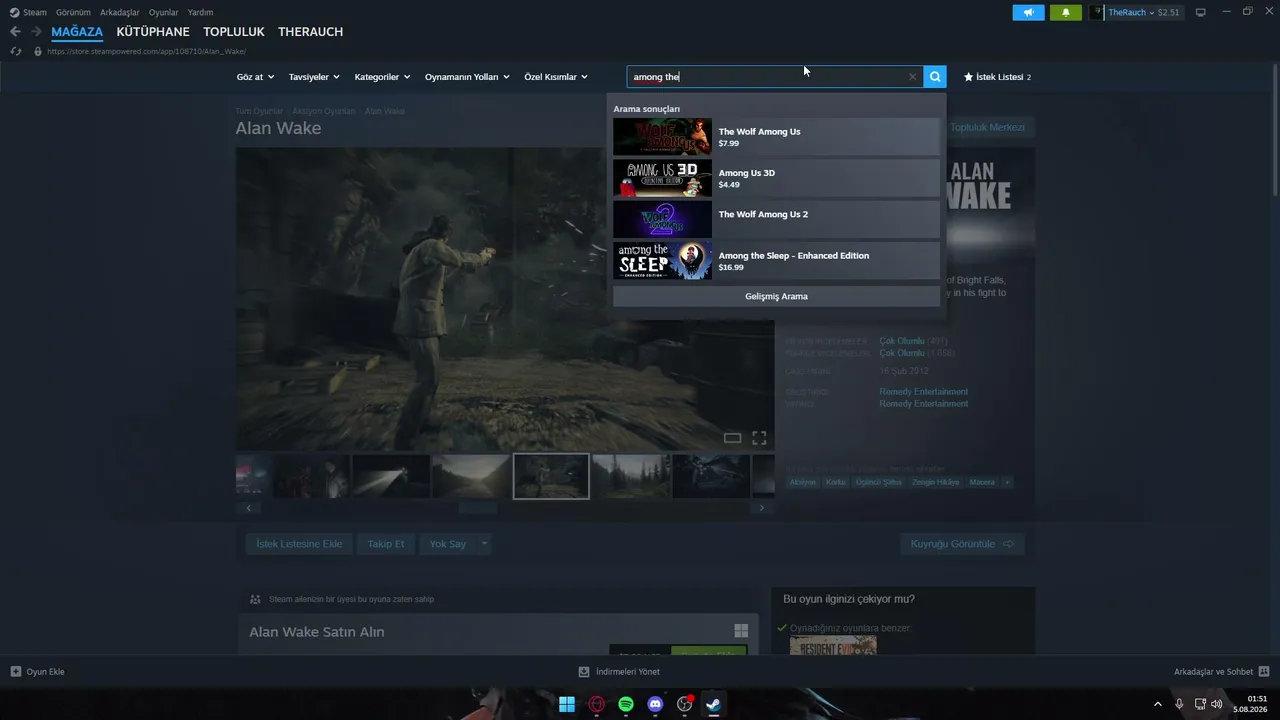
Task: Open the green notifications bell
Action: pos(1065,12)
